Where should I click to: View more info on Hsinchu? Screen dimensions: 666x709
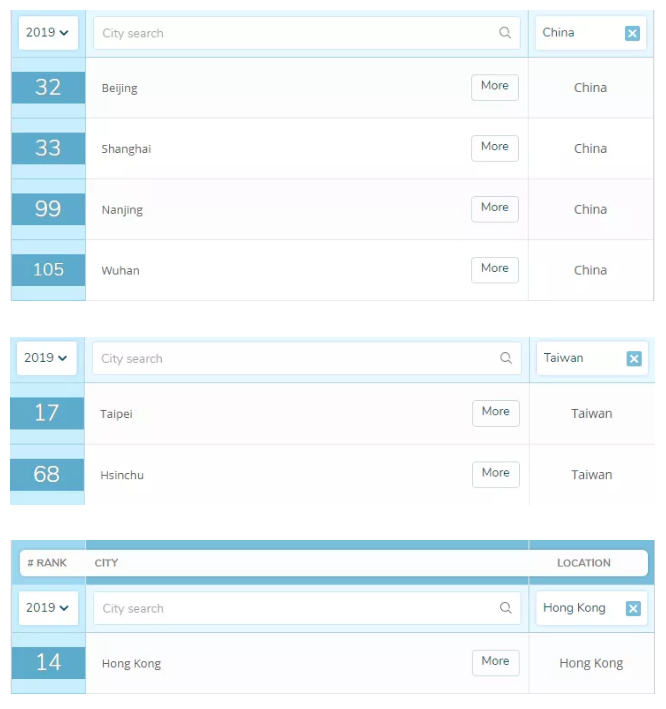[x=496, y=475]
